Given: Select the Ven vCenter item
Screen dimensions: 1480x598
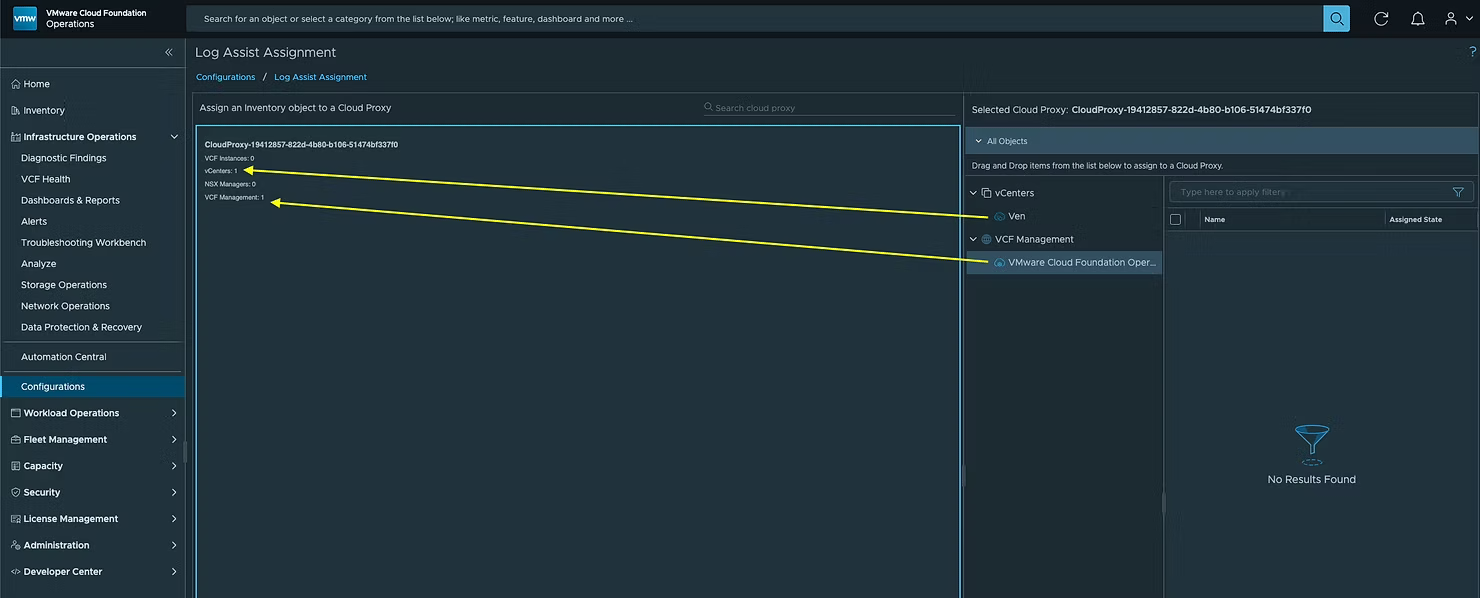Looking at the screenshot, I should coord(1016,216).
